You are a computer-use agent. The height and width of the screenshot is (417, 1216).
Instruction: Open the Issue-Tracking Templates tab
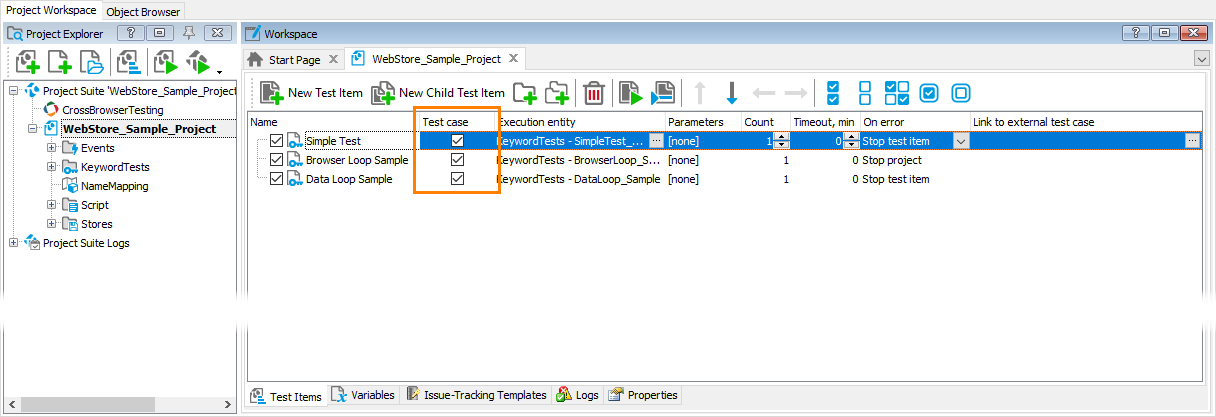(476, 395)
